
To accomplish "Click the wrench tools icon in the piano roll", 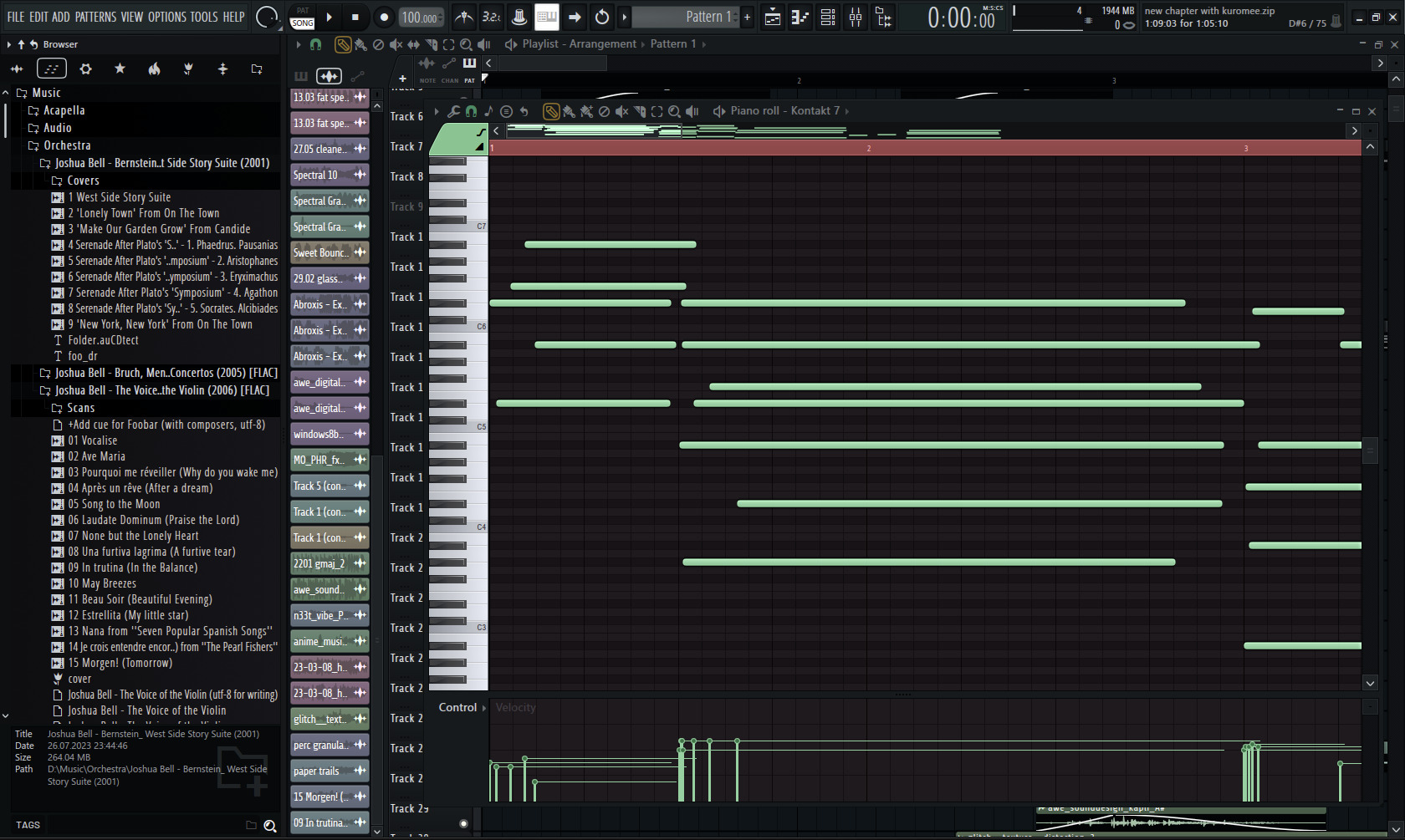I will tap(453, 111).
